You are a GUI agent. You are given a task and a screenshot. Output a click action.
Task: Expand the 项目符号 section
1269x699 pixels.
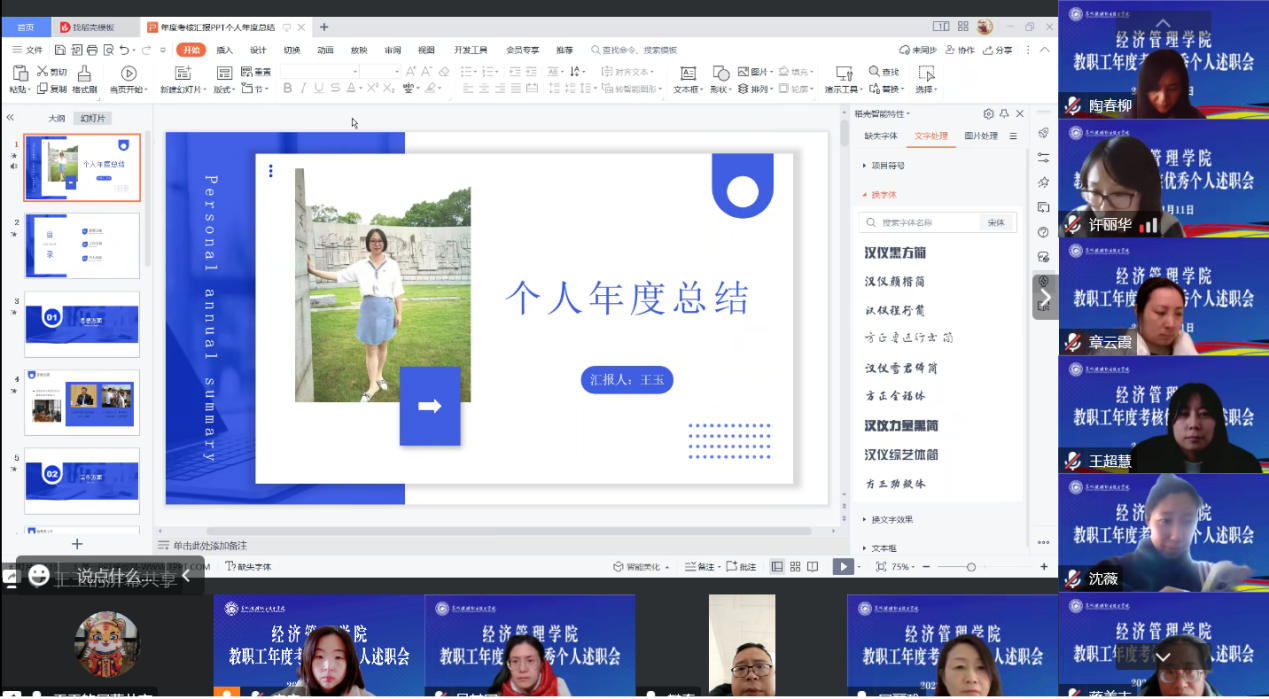(887, 166)
